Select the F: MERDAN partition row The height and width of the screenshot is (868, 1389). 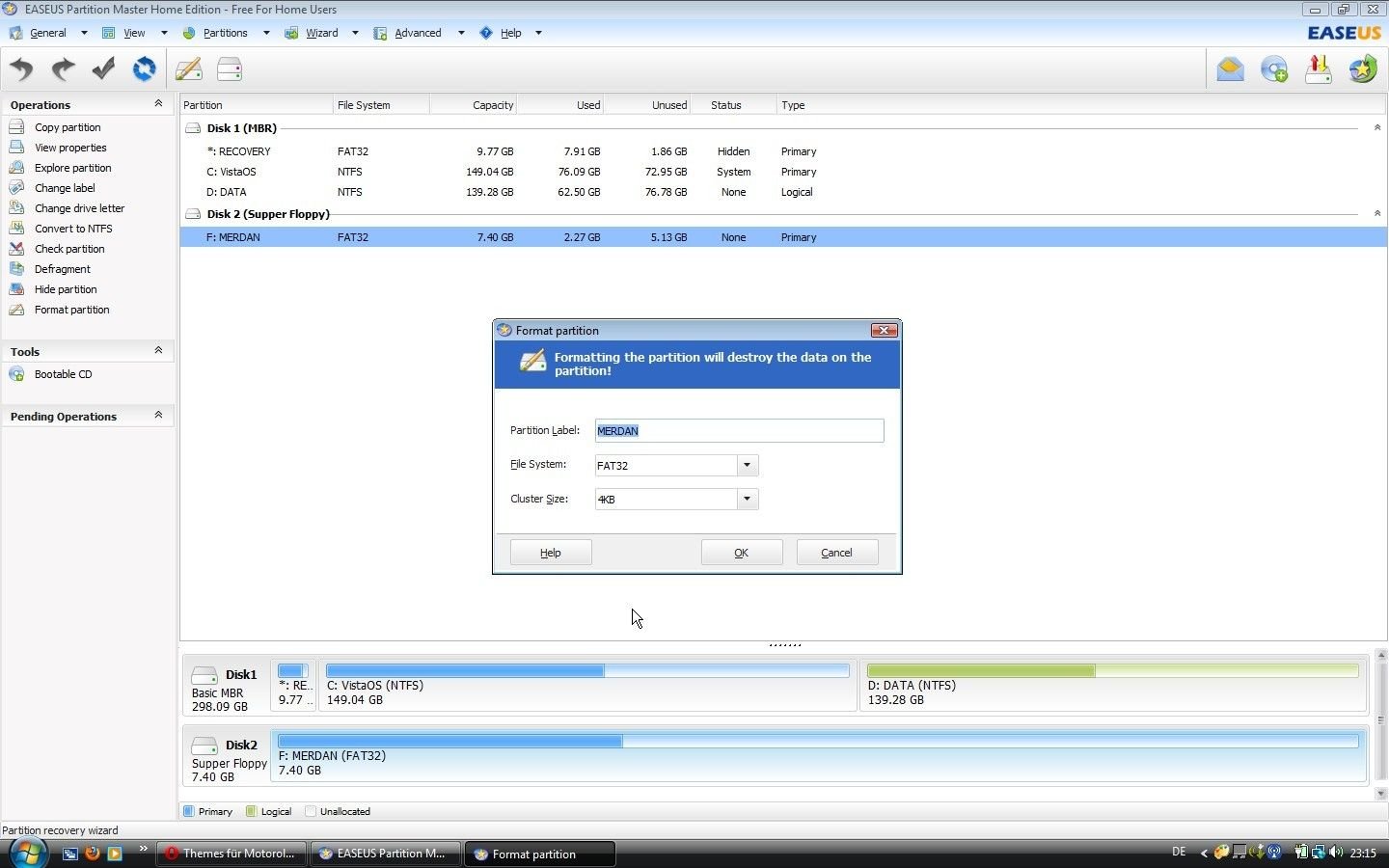click(783, 237)
